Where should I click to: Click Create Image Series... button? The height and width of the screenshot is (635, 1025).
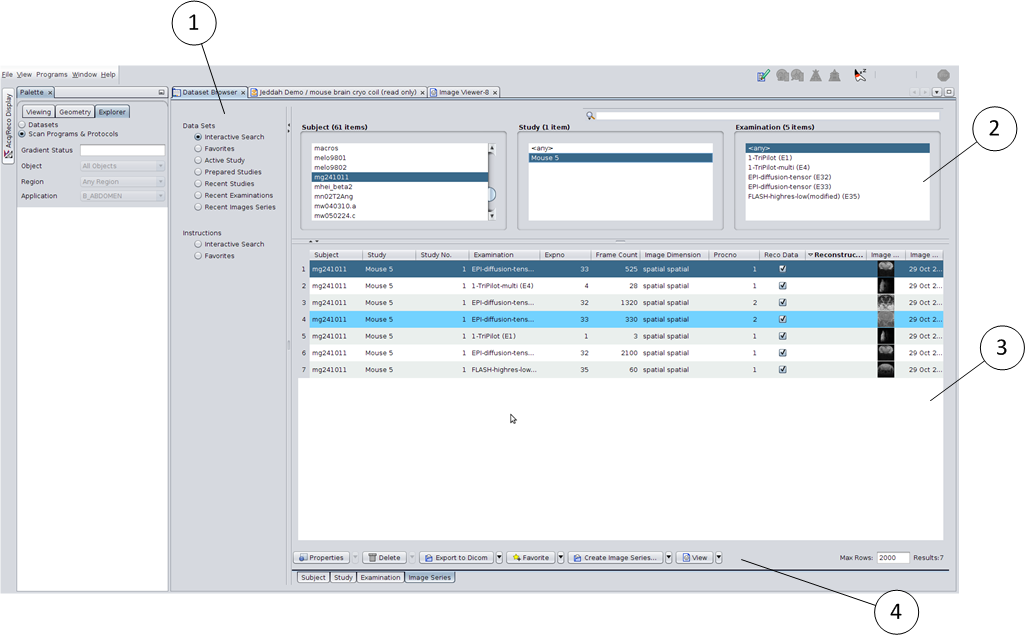615,558
